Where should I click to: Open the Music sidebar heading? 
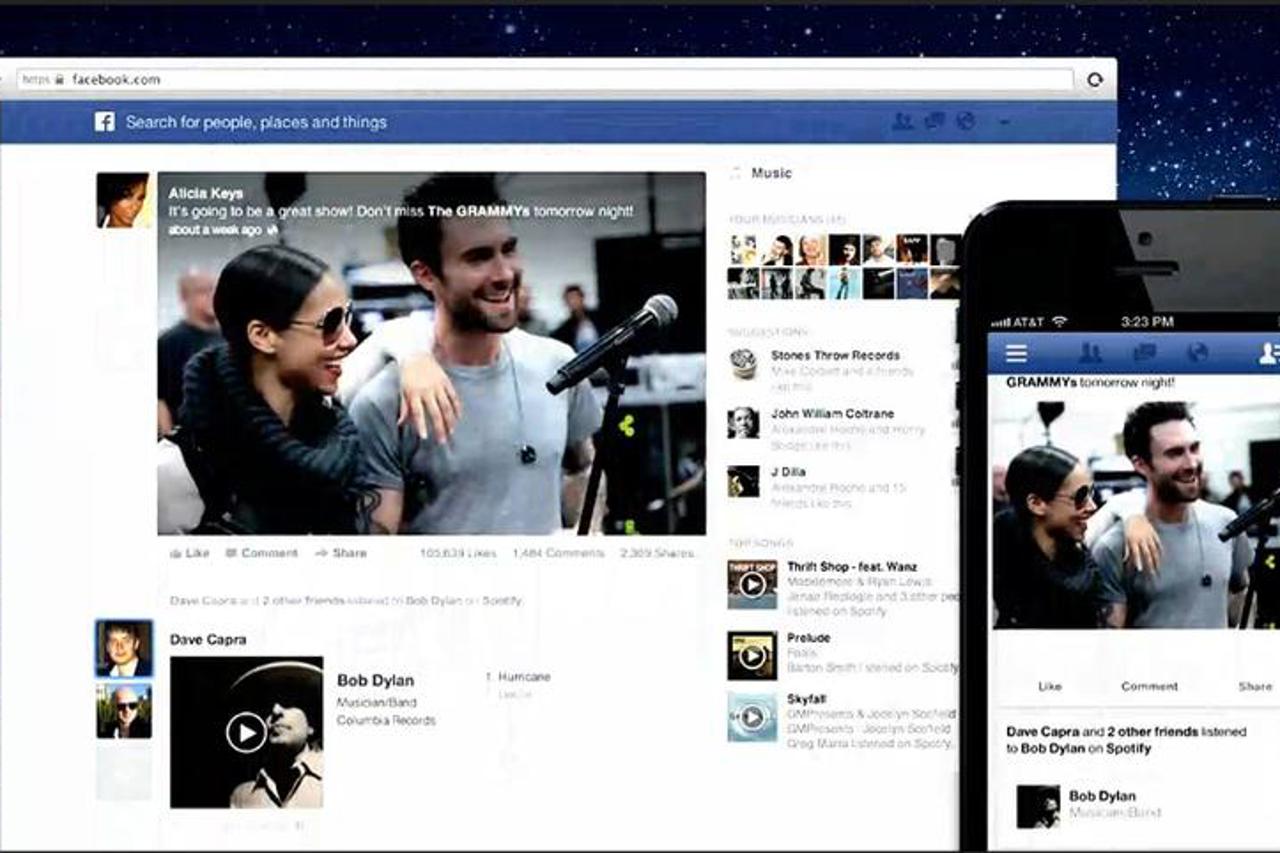771,173
